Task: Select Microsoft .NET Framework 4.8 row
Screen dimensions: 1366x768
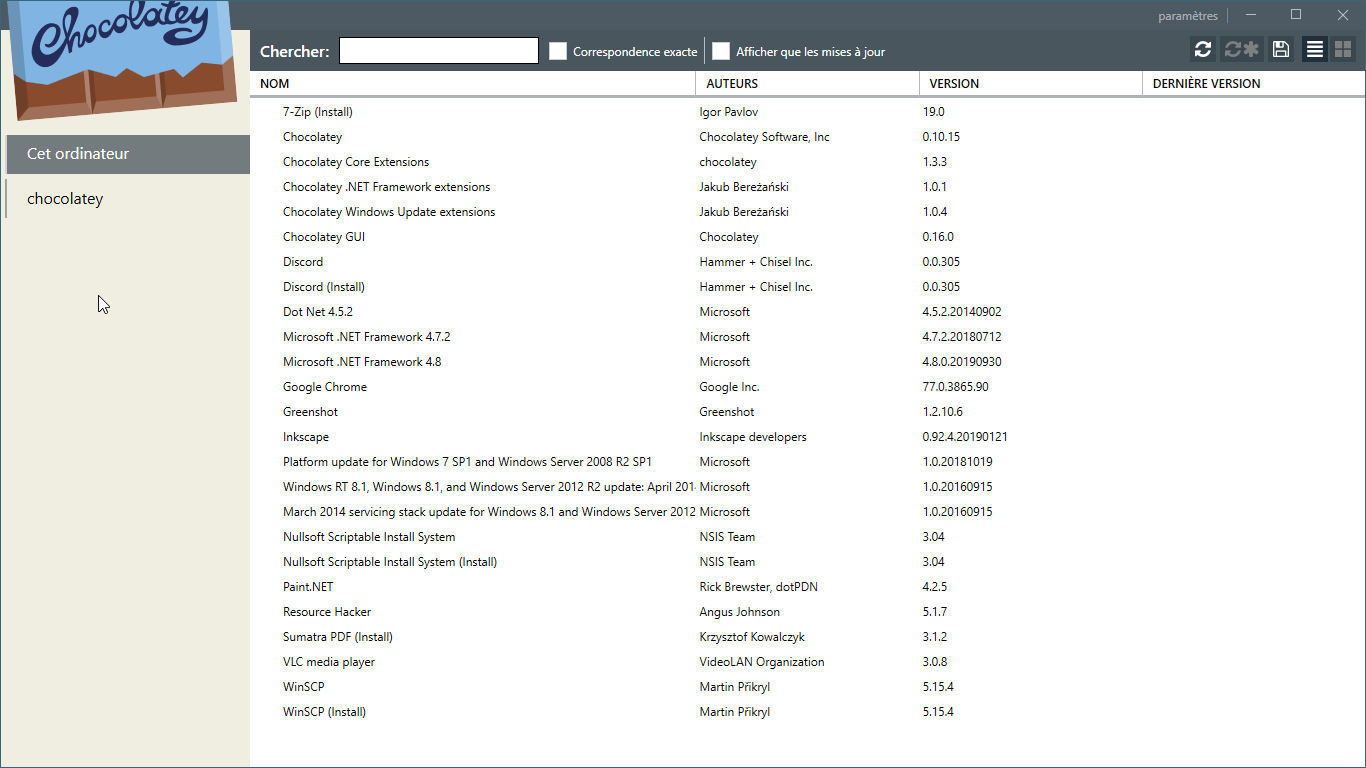Action: point(808,362)
